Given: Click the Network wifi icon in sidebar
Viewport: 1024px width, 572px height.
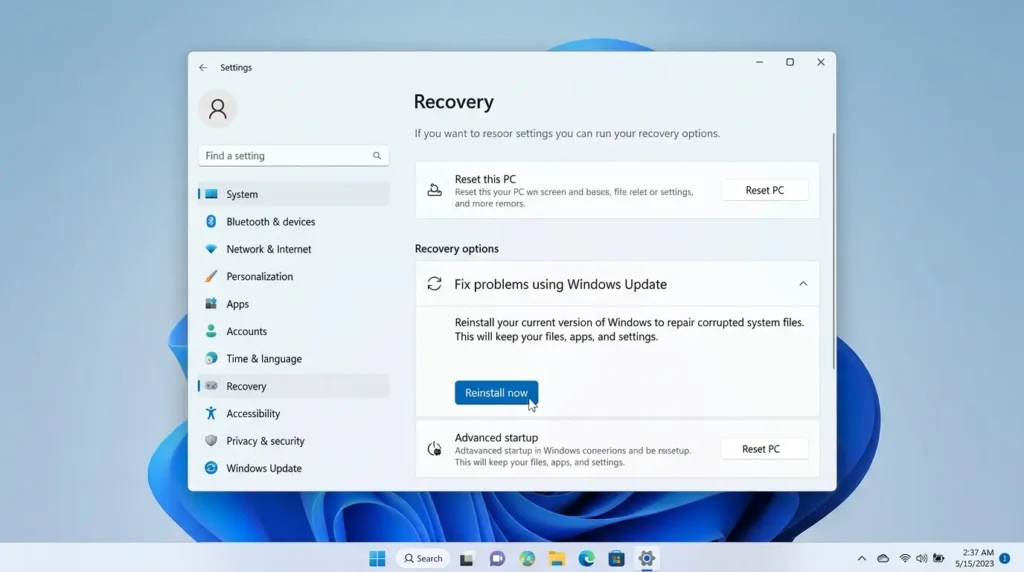Looking at the screenshot, I should click(x=211, y=249).
